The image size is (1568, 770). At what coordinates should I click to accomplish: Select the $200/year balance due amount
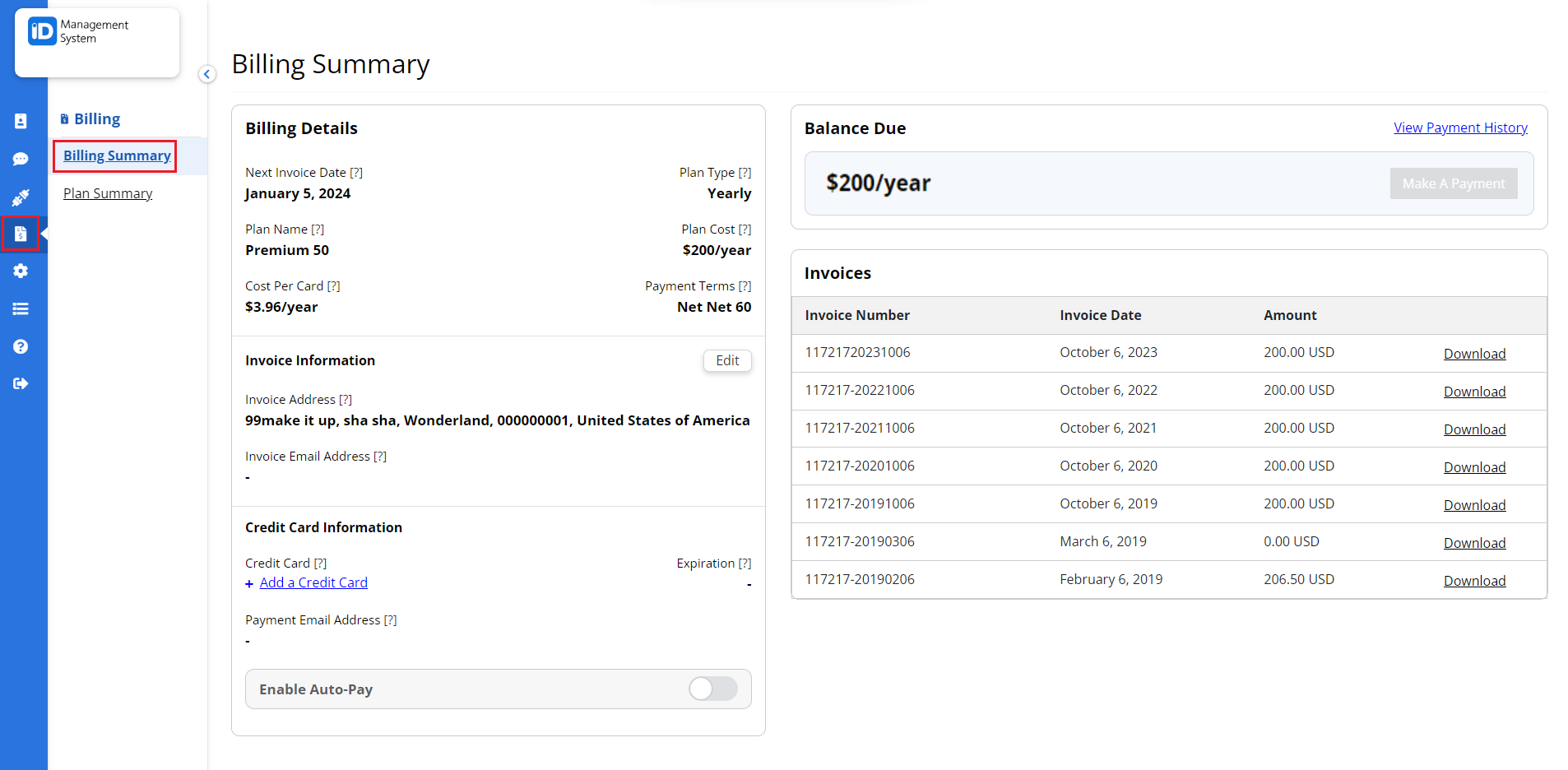(x=878, y=183)
